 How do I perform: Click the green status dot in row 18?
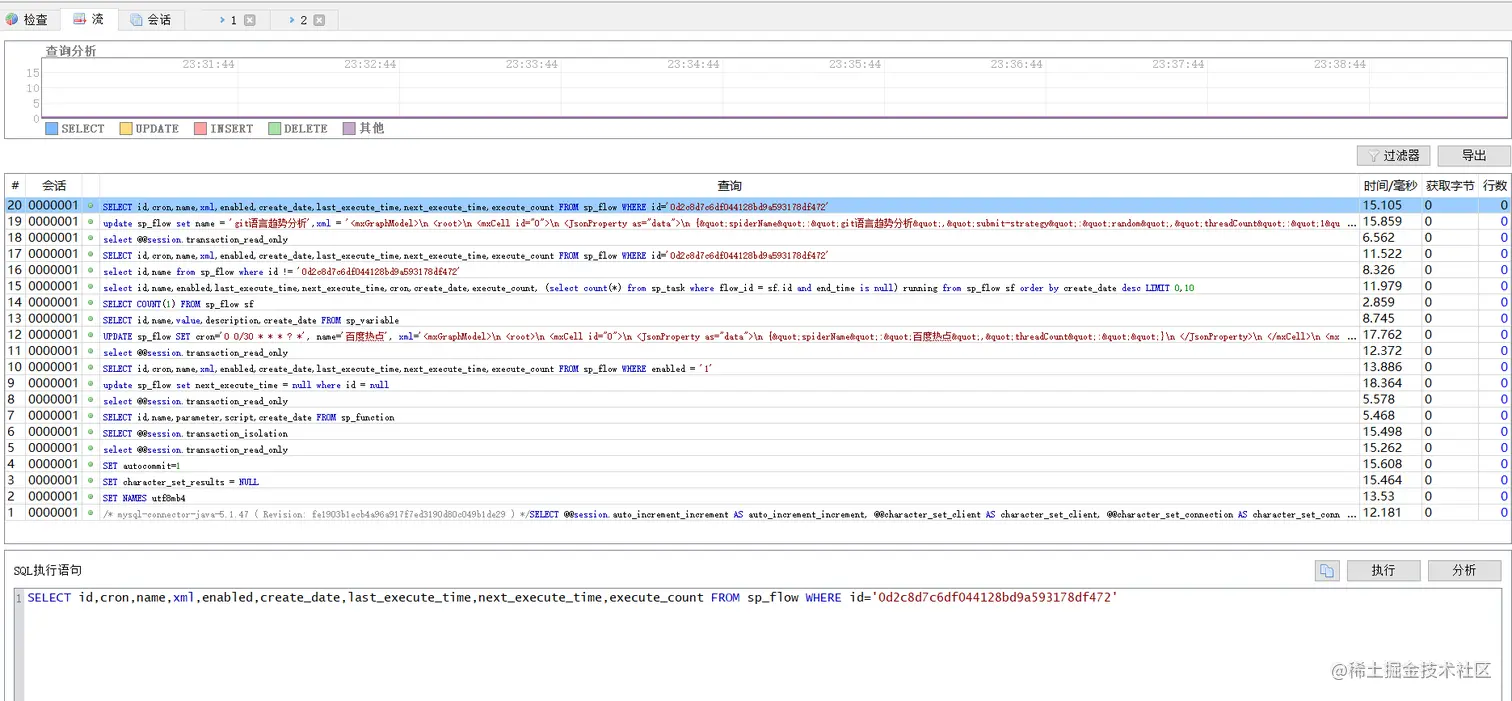pos(91,238)
